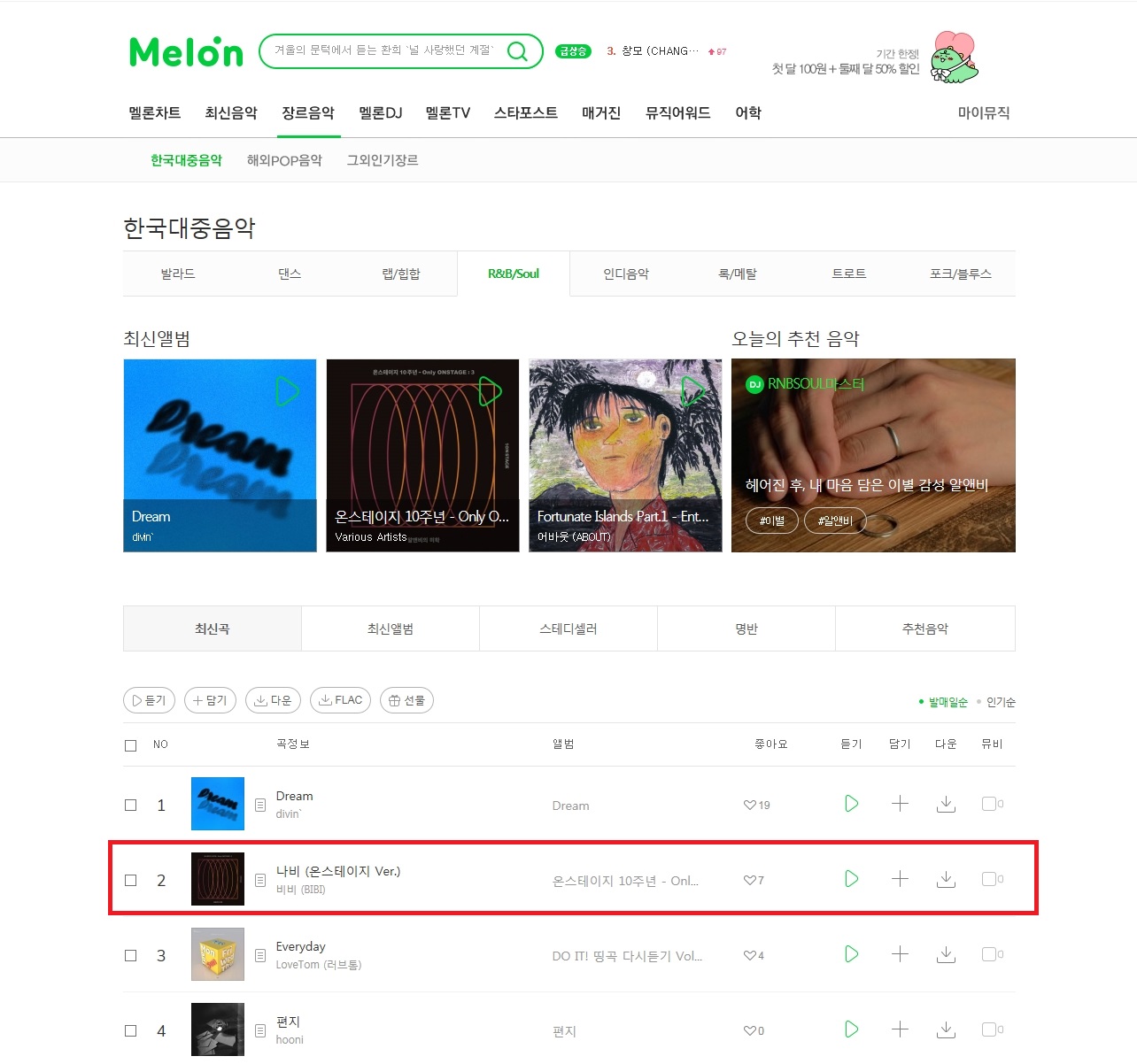Click the Melon logo
1137x1064 pixels.
click(x=186, y=52)
